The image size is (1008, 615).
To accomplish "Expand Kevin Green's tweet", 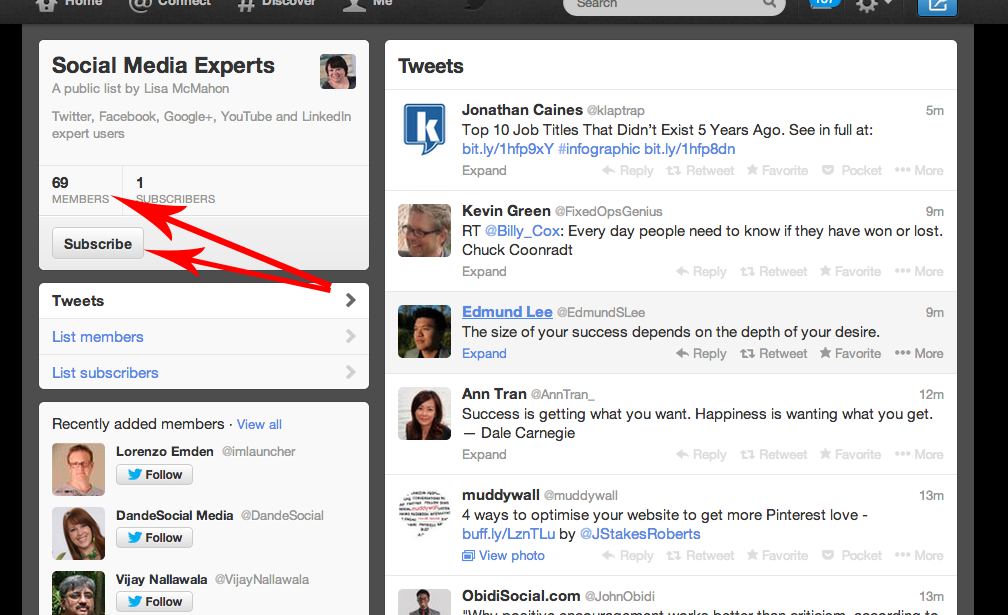I will tap(484, 271).
